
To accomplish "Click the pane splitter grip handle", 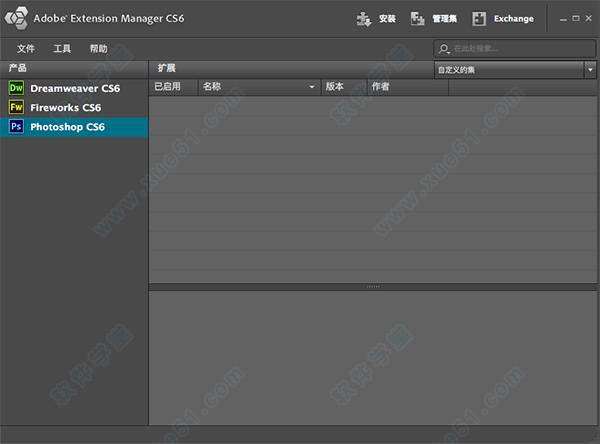I will point(373,286).
